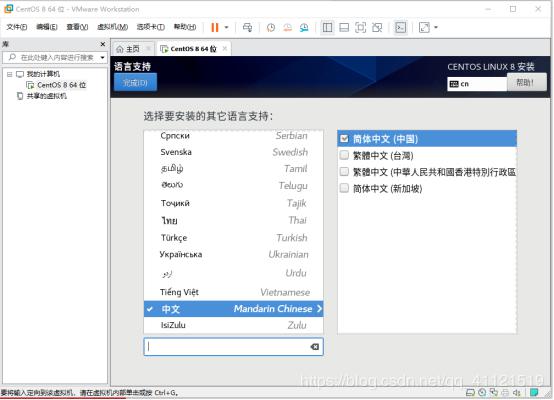Check 繁體中文 (台灣) checkbox
The width and height of the screenshot is (554, 400).
[344, 155]
